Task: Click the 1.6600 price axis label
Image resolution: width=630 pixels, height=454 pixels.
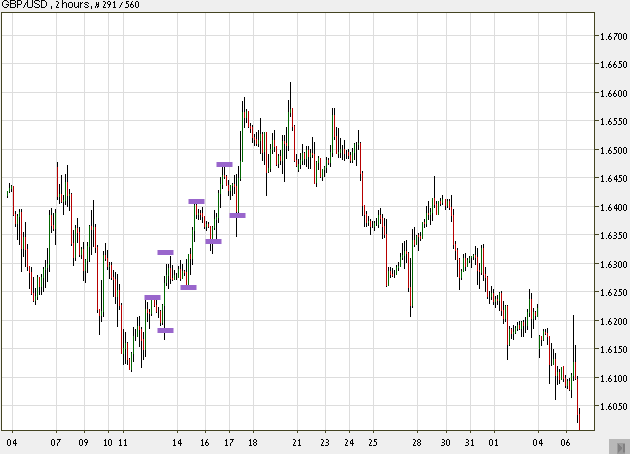Action: (614, 93)
